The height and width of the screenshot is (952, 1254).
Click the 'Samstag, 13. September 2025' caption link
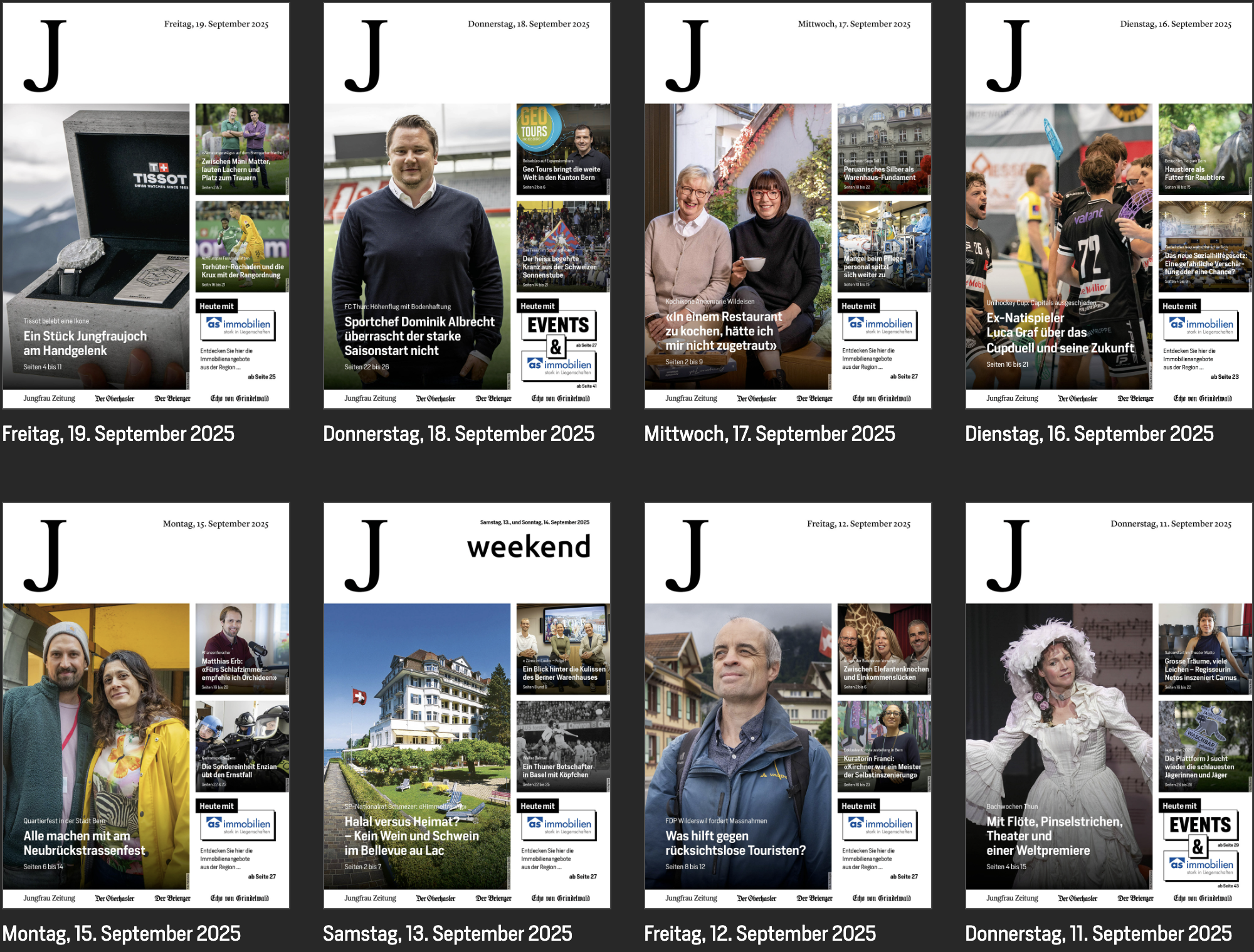[x=447, y=933]
